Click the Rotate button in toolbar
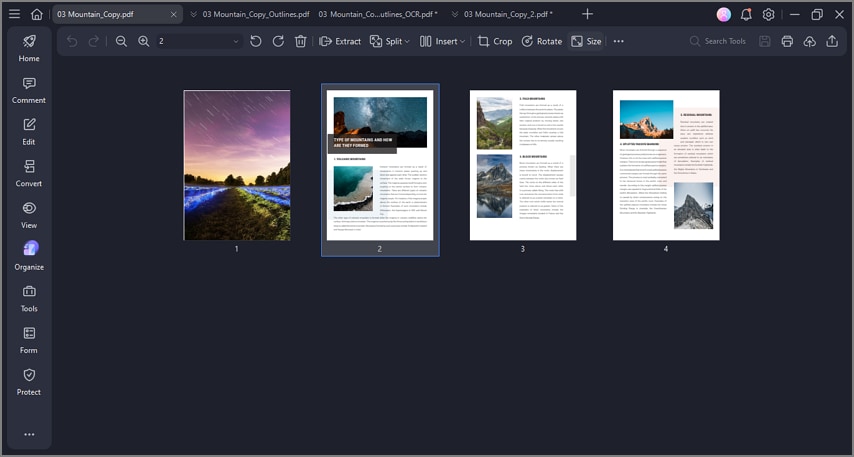The width and height of the screenshot is (854, 457). (541, 41)
